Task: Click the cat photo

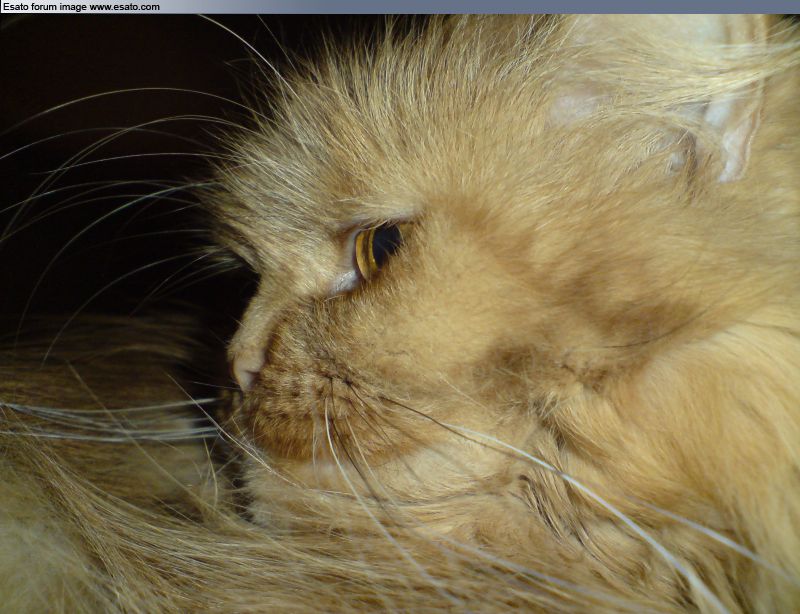Action: (400, 314)
